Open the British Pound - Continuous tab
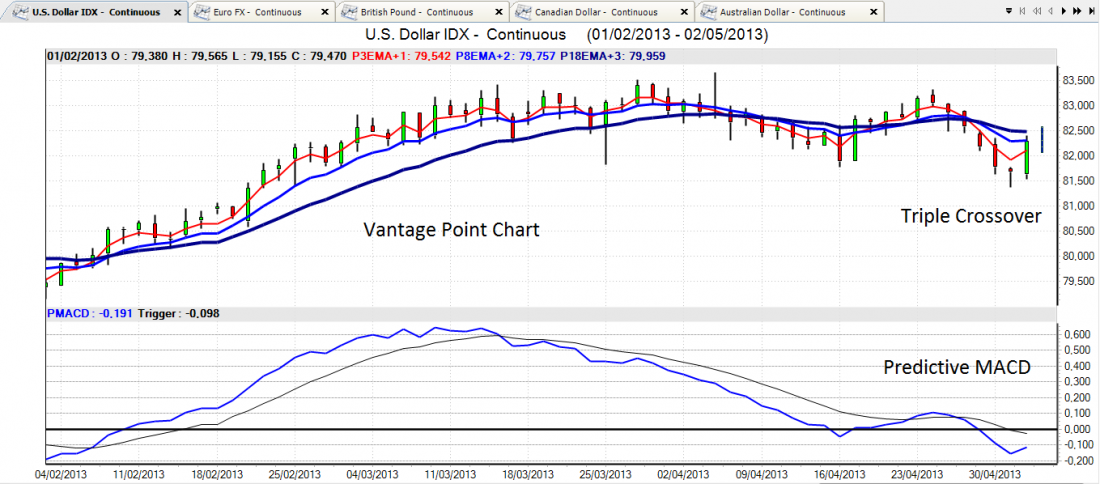1100x484 pixels. (x=418, y=12)
